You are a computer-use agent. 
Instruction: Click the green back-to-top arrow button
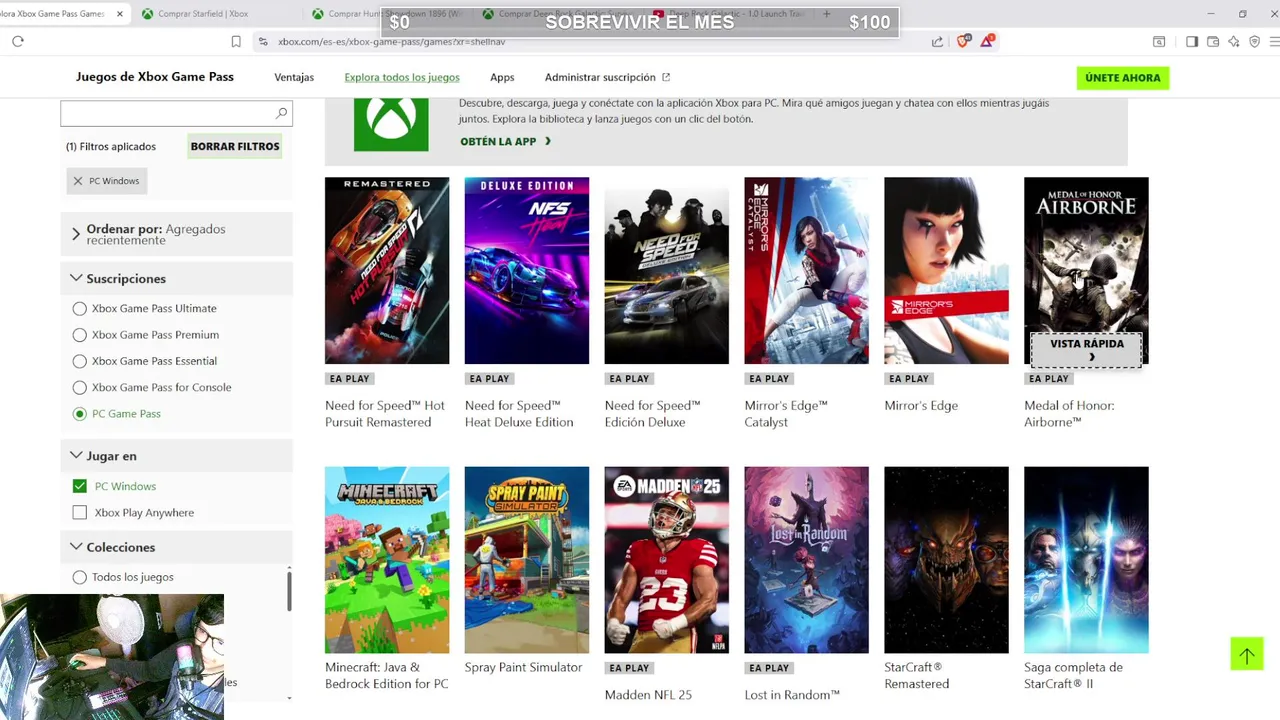point(1246,656)
